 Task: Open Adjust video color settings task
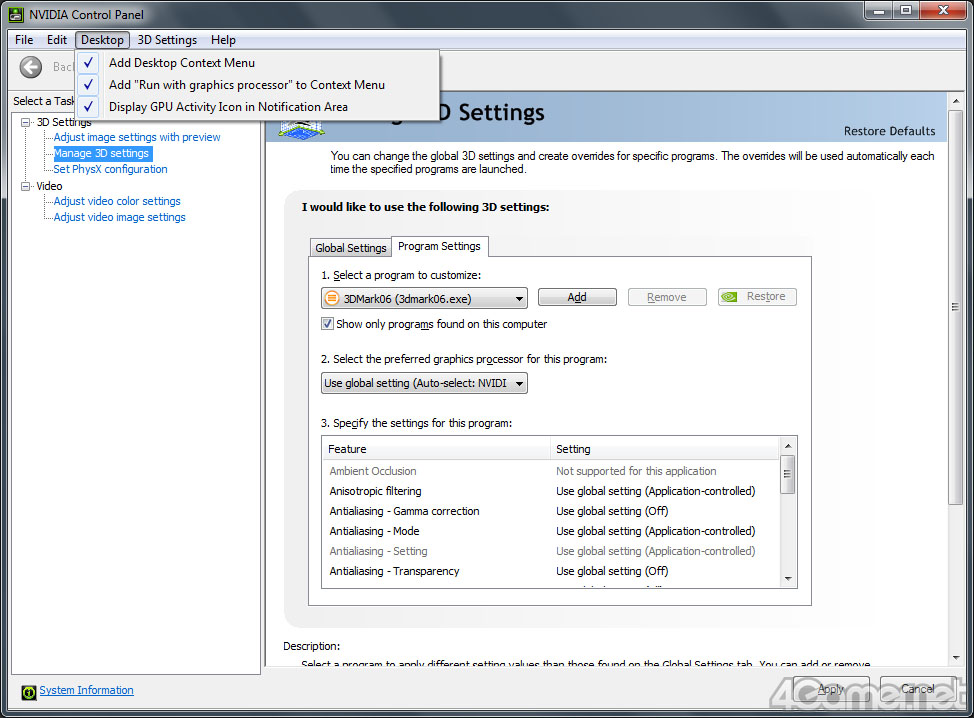(117, 201)
